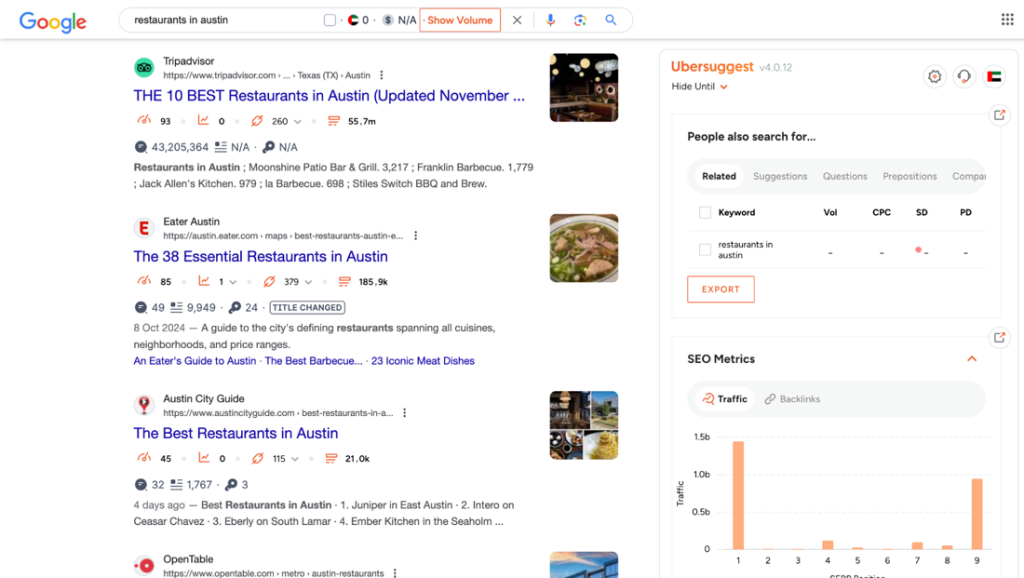1024x578 pixels.
Task: Click OpenTable favicon icon
Action: [144, 566]
